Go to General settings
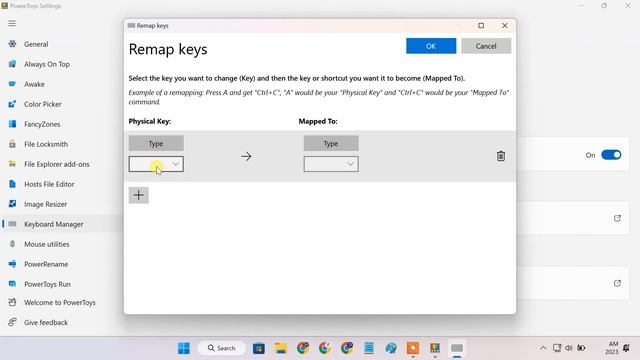640x360 pixels. pos(36,44)
